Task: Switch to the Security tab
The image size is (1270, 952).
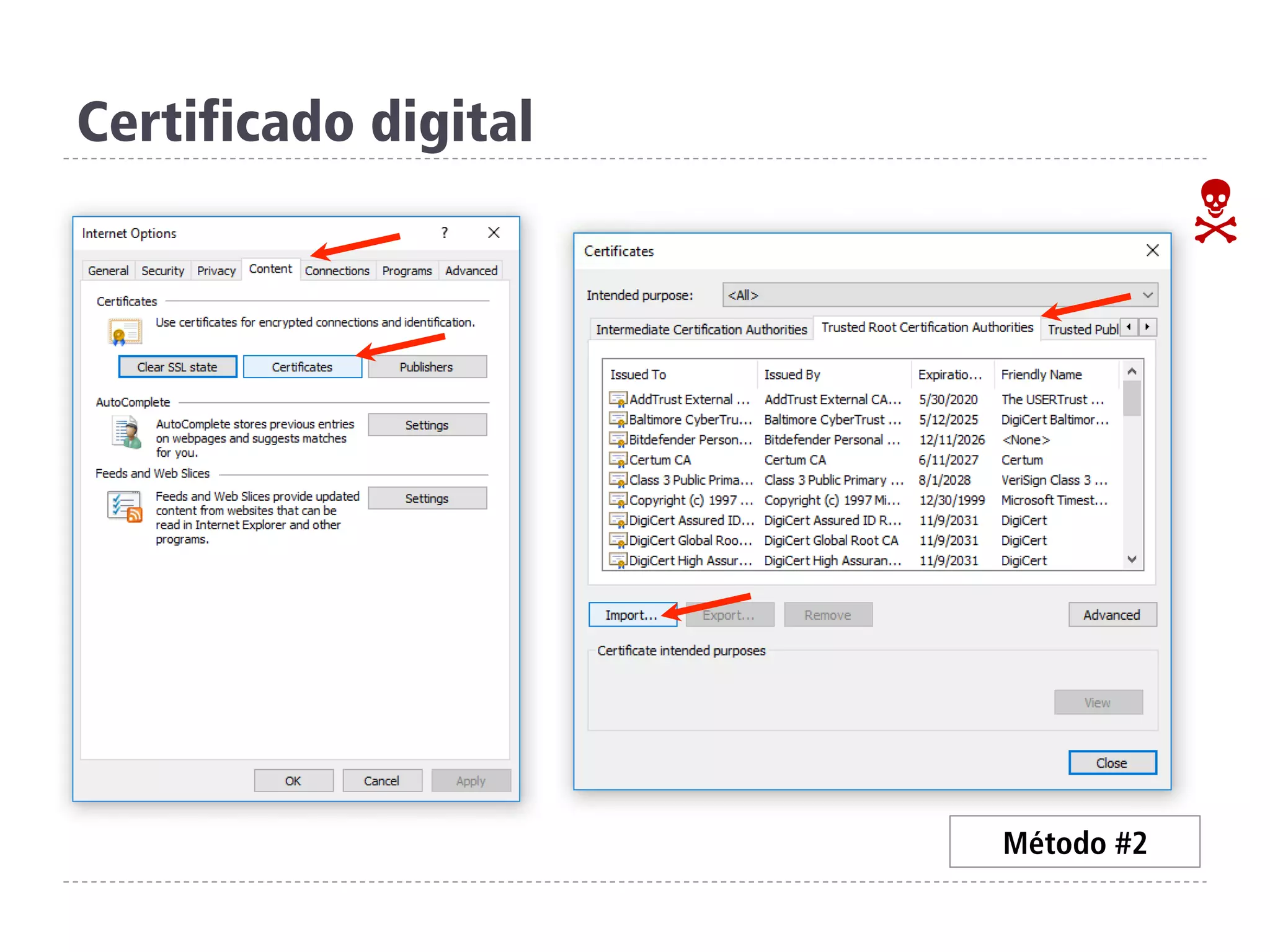Action: click(162, 271)
